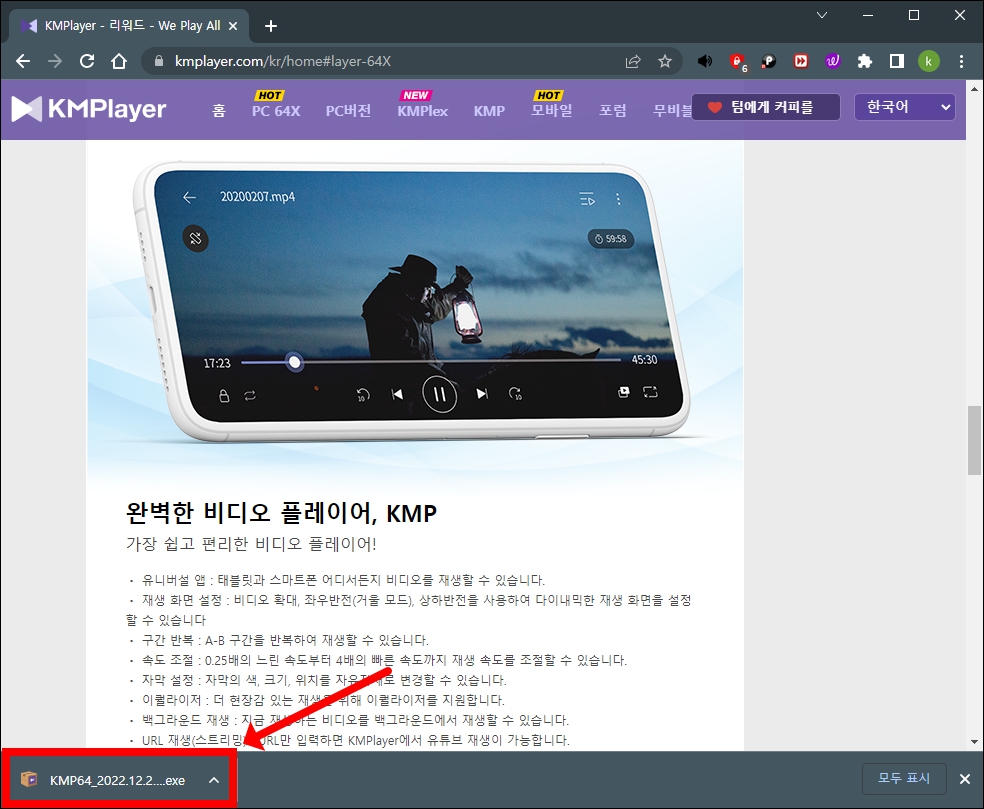Click the red fast-forward extension icon
The width and height of the screenshot is (984, 809).
point(800,61)
